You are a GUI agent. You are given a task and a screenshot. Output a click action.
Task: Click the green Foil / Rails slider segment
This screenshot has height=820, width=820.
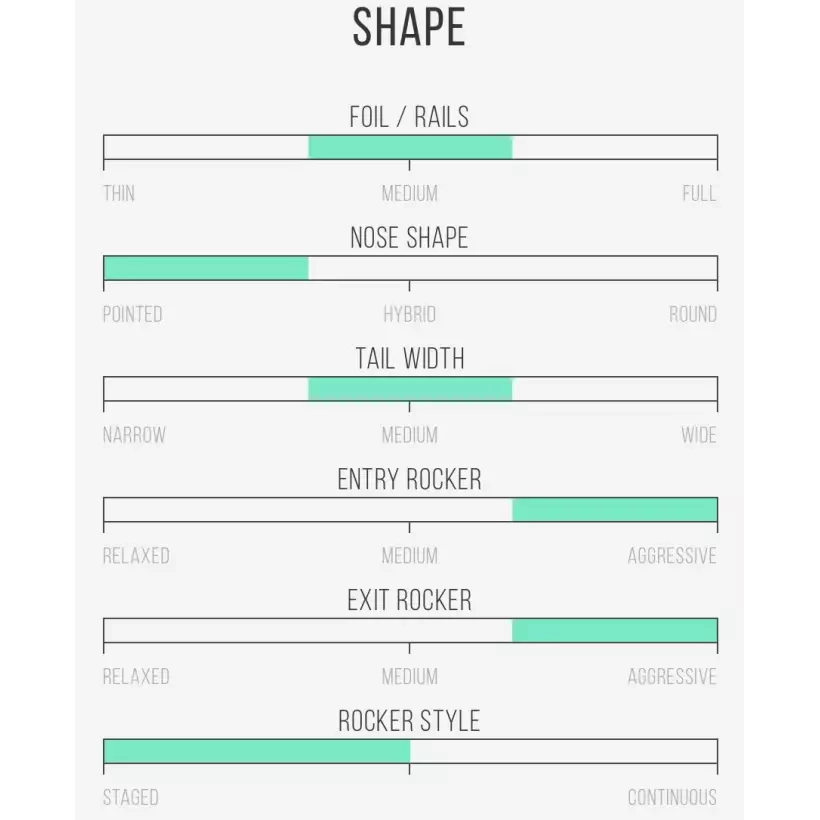[410, 147]
